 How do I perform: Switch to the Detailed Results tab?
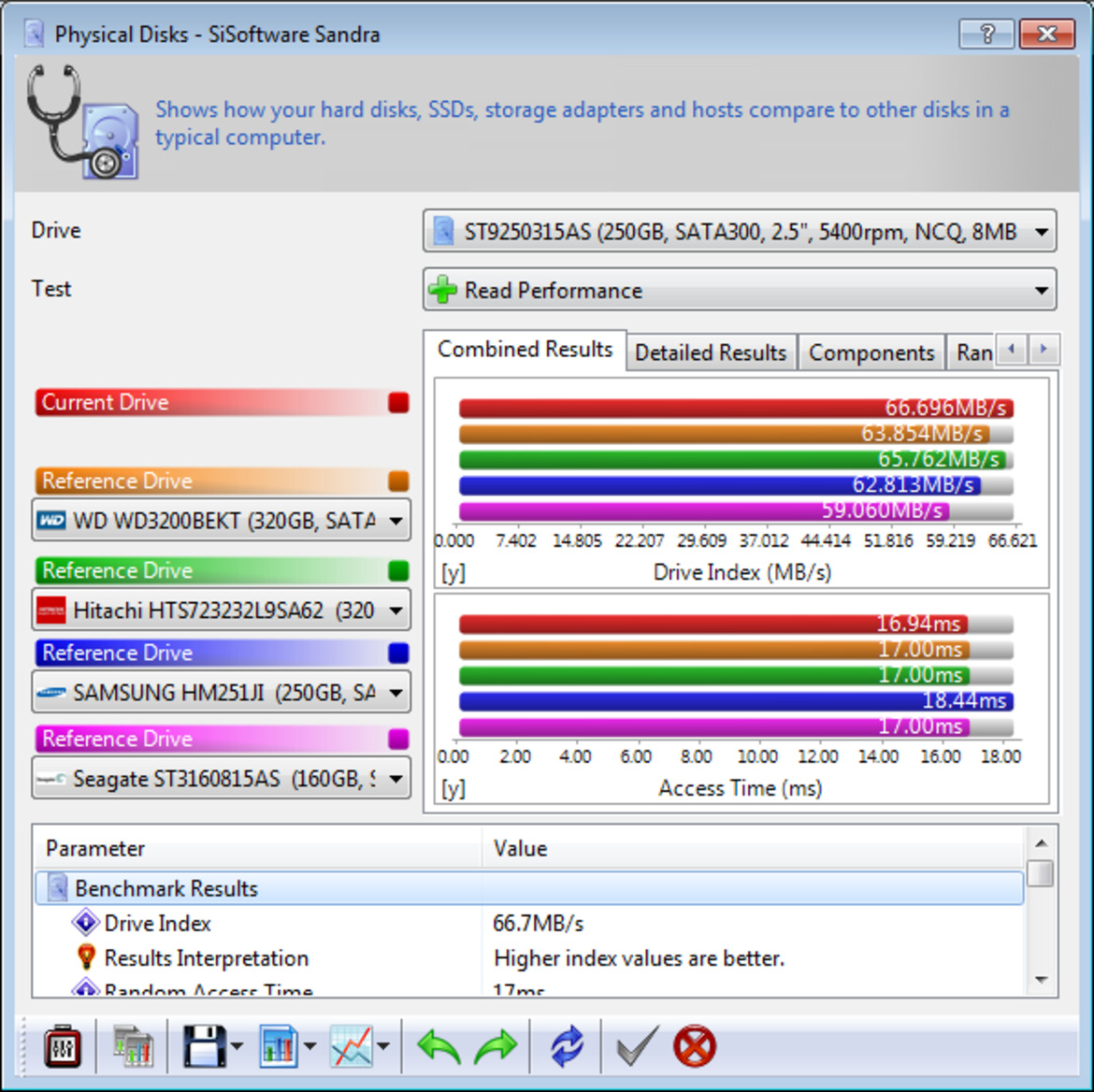pos(711,352)
